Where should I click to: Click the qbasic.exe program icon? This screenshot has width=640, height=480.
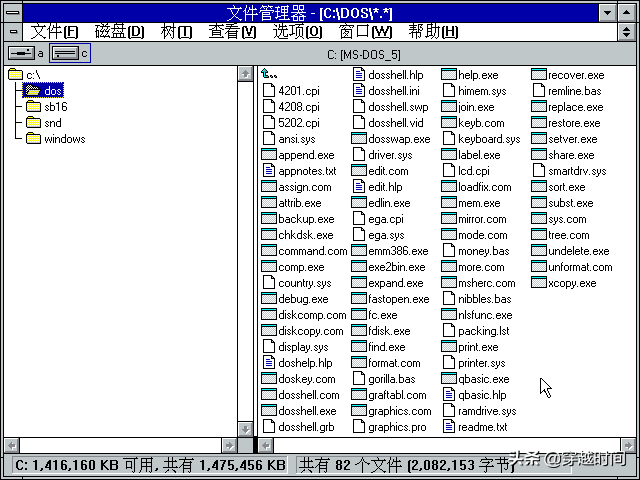pyautogui.click(x=449, y=378)
